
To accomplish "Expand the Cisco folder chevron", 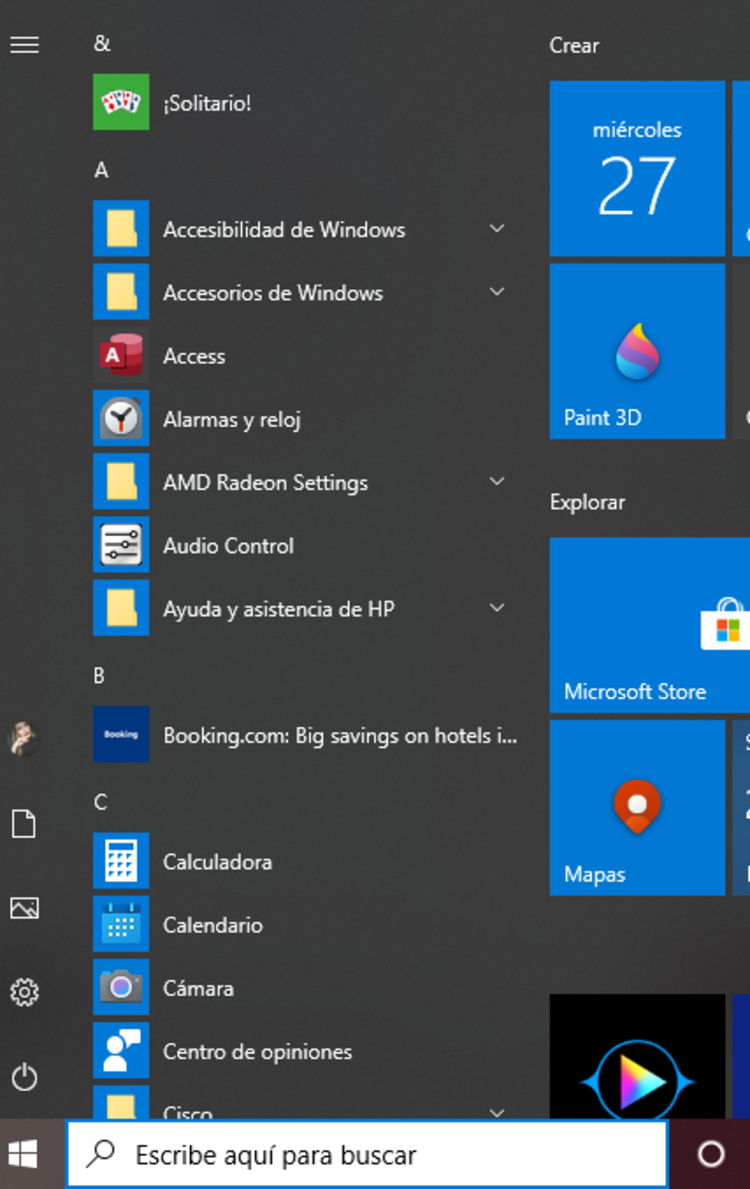I will [x=497, y=1112].
